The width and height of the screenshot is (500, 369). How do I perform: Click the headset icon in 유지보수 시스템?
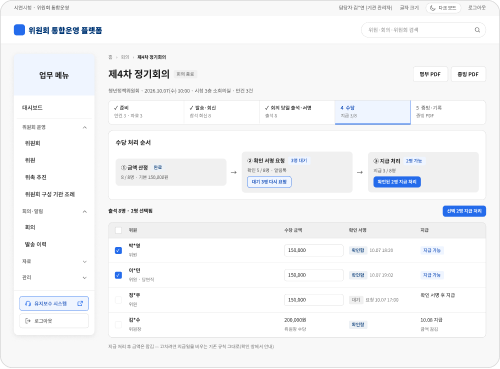28,304
